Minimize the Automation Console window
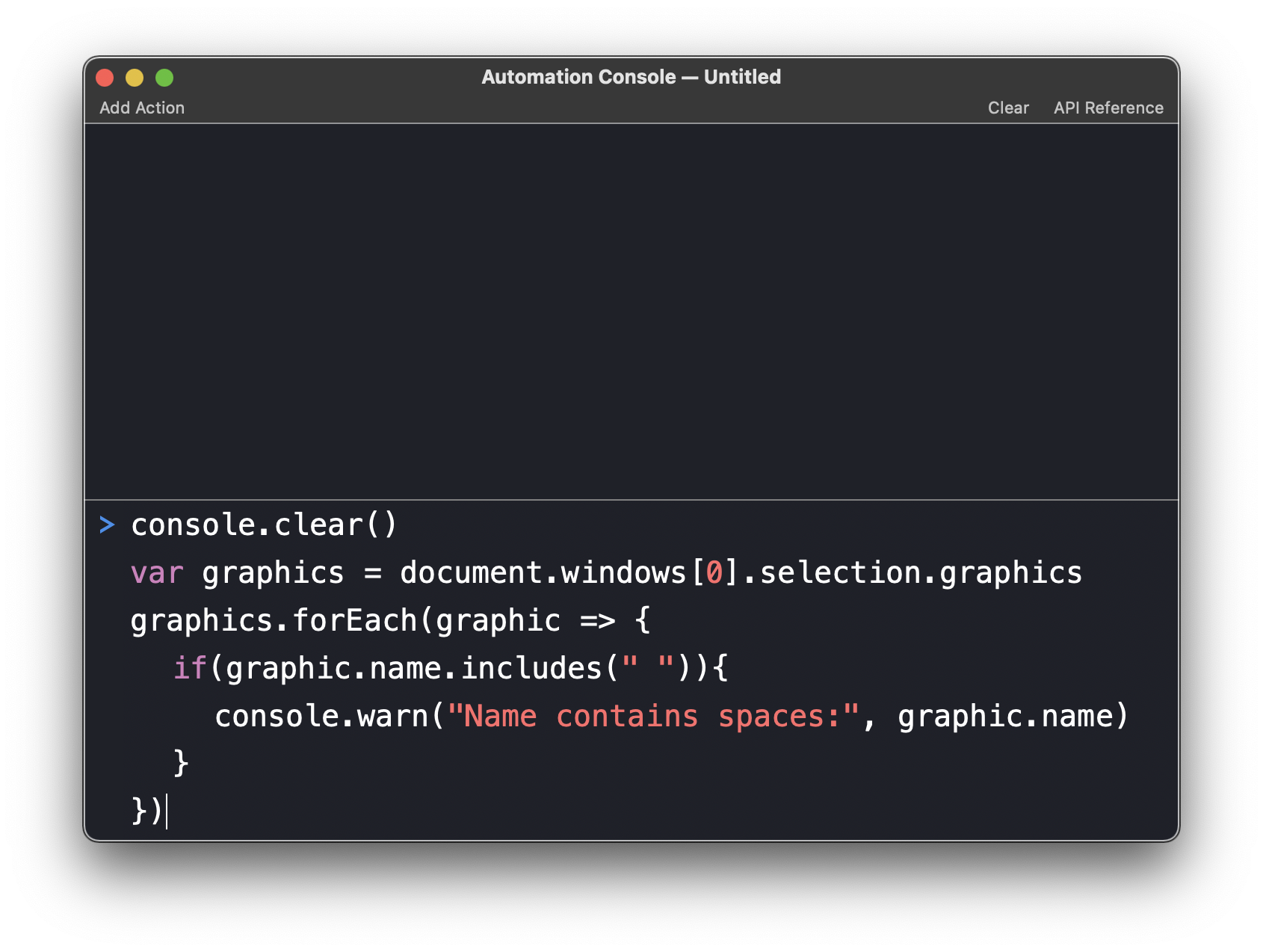The height and width of the screenshot is (952, 1263). [135, 78]
